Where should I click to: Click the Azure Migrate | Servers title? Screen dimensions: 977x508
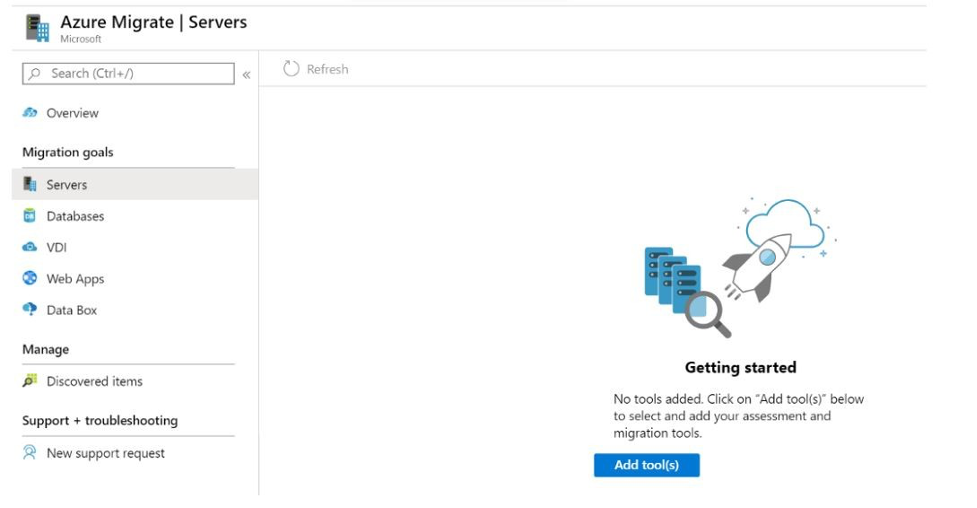click(153, 22)
